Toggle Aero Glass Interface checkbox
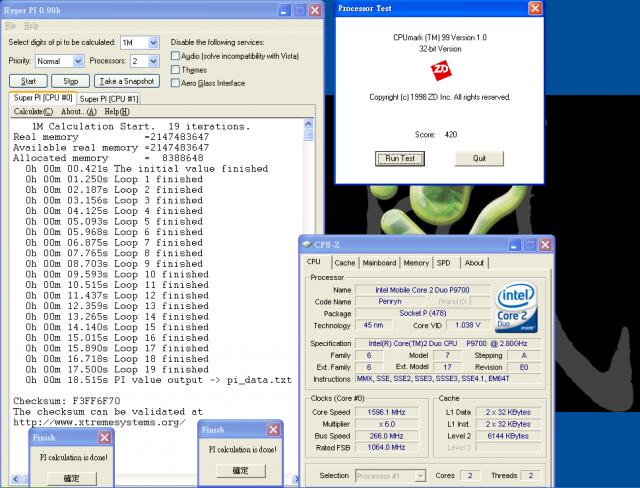 pyautogui.click(x=176, y=83)
